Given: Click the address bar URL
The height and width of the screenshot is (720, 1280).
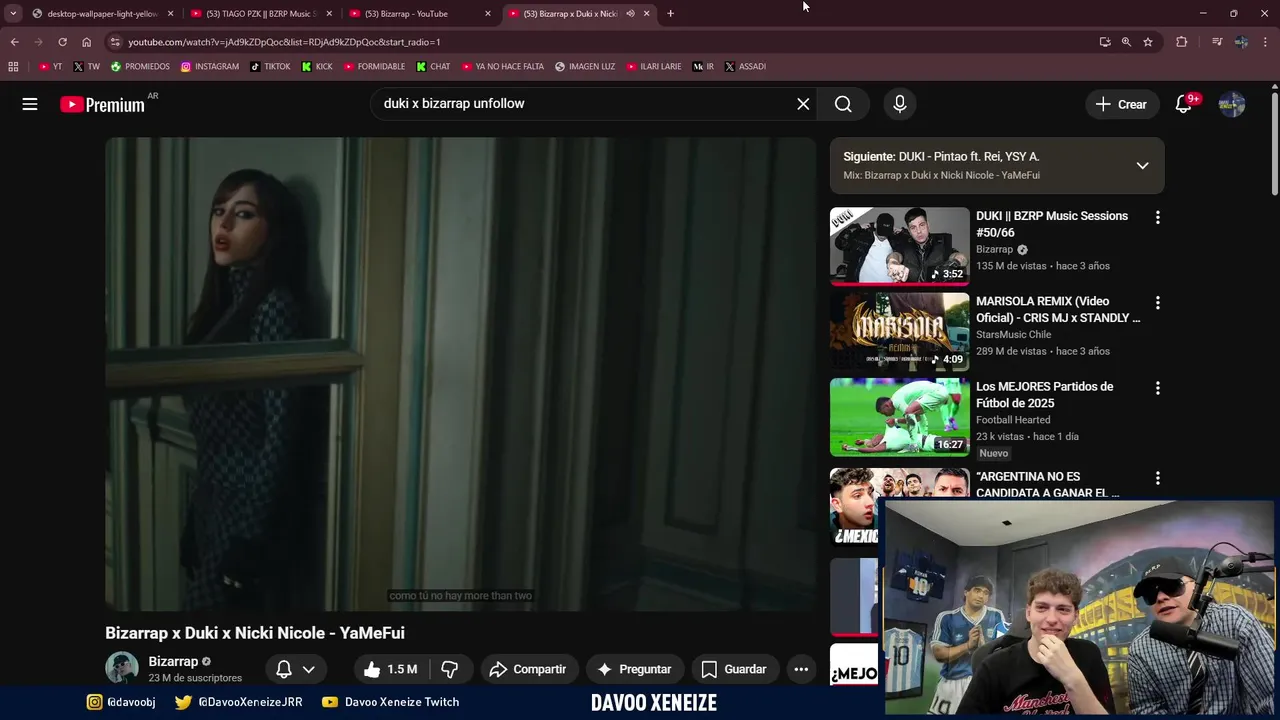Looking at the screenshot, I should click(284, 42).
